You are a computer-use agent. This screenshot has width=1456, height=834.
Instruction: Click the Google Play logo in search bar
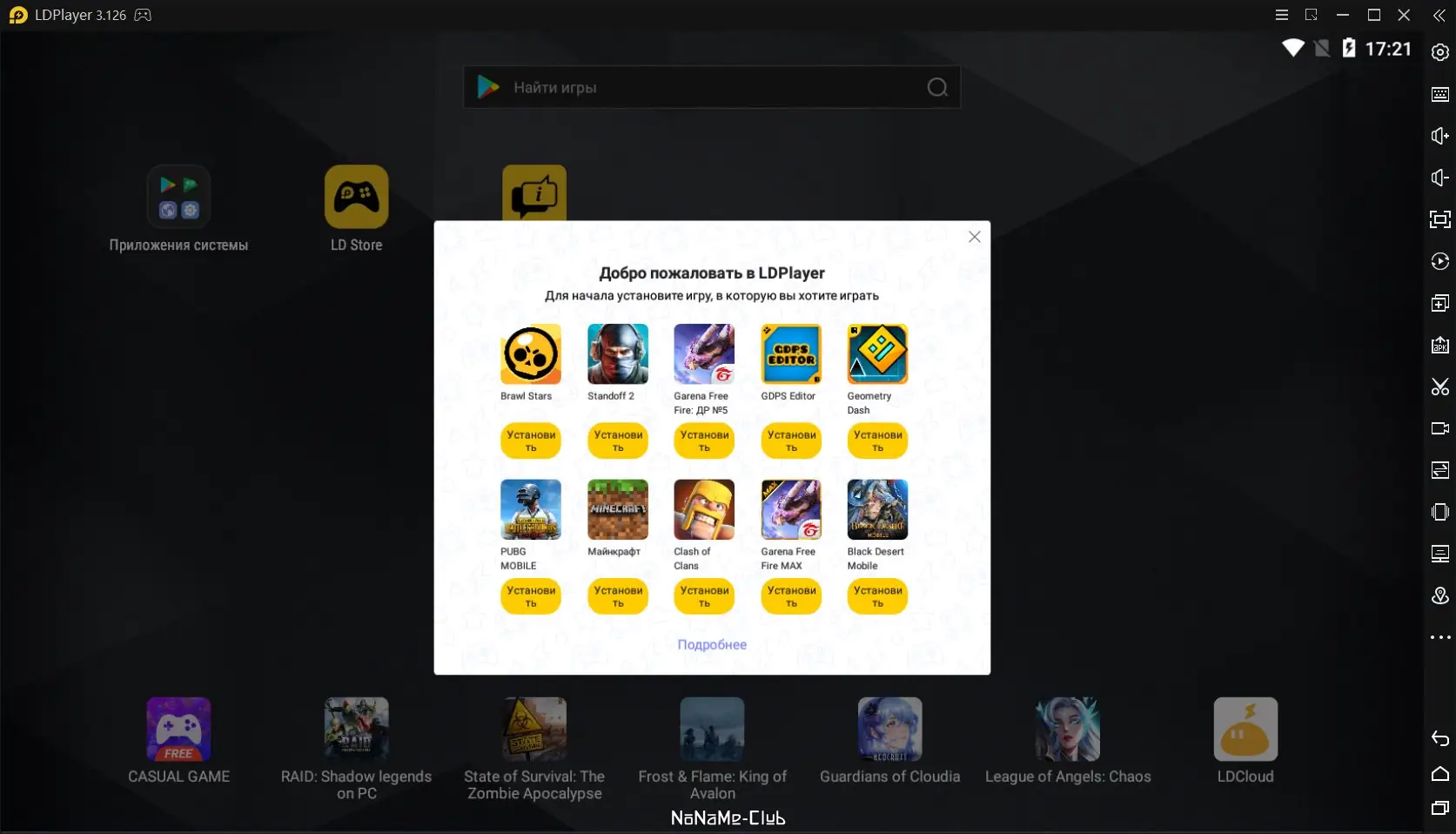coord(488,87)
